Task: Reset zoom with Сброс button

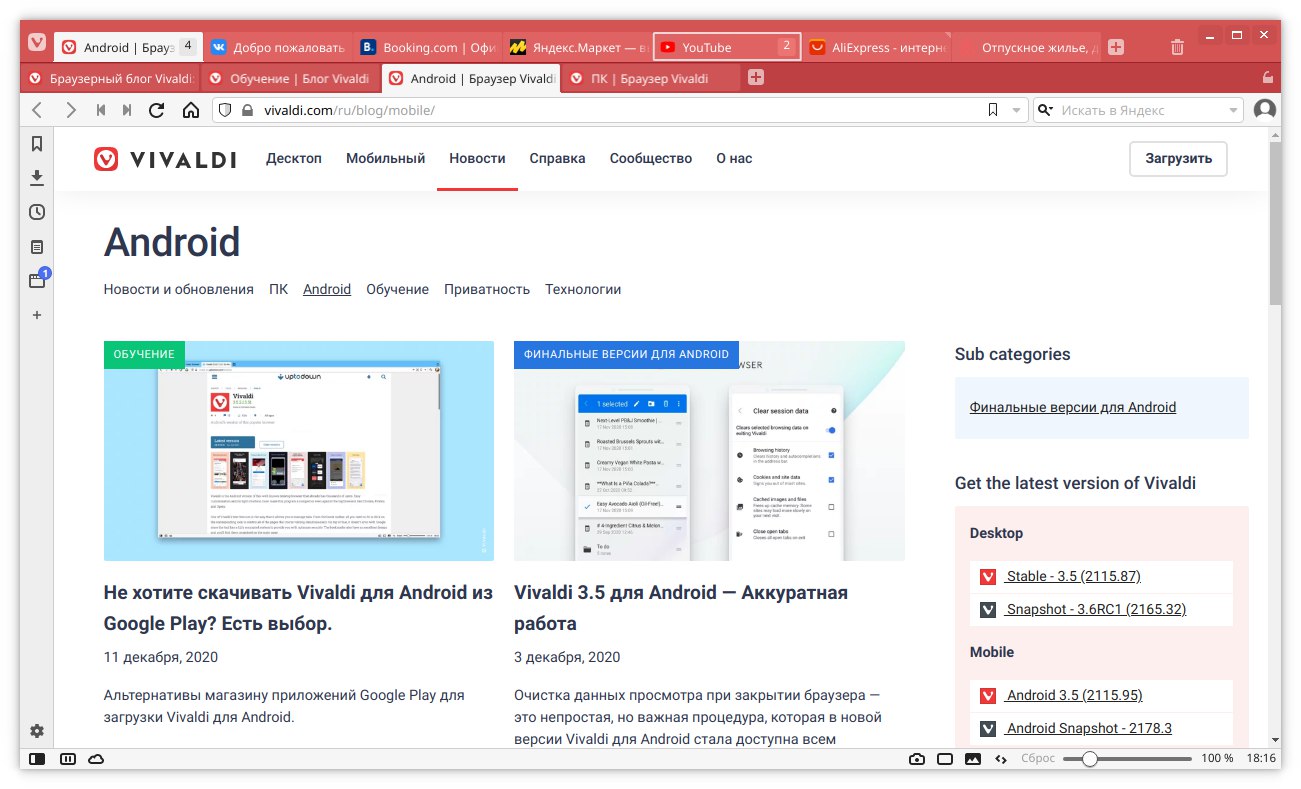Action: coord(1038,759)
